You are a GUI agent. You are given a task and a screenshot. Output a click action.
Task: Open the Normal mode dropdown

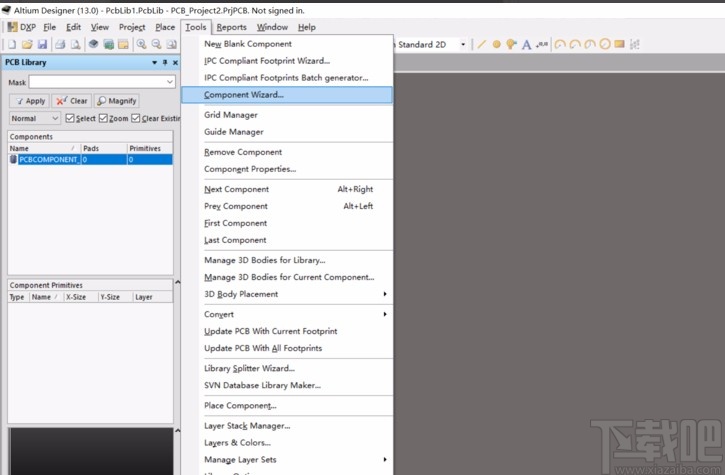(x=54, y=118)
